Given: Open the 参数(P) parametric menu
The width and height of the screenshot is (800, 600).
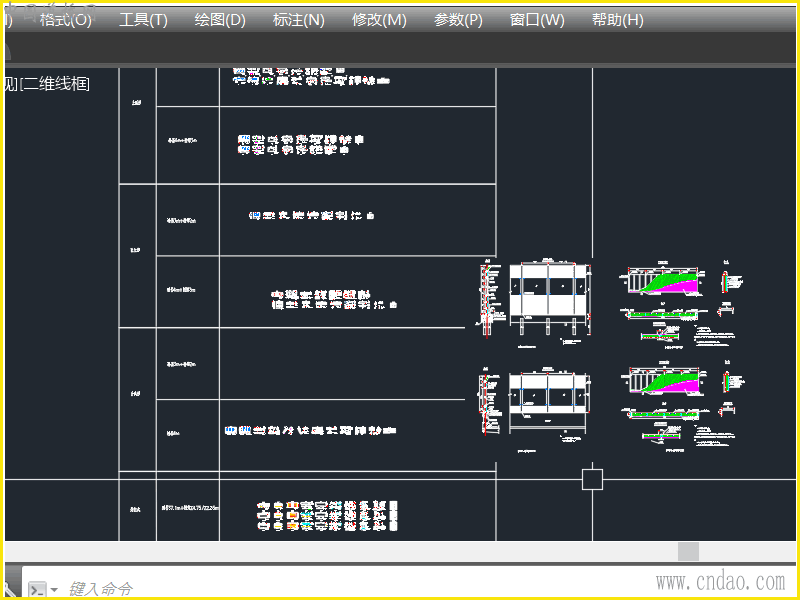Looking at the screenshot, I should pyautogui.click(x=458, y=20).
